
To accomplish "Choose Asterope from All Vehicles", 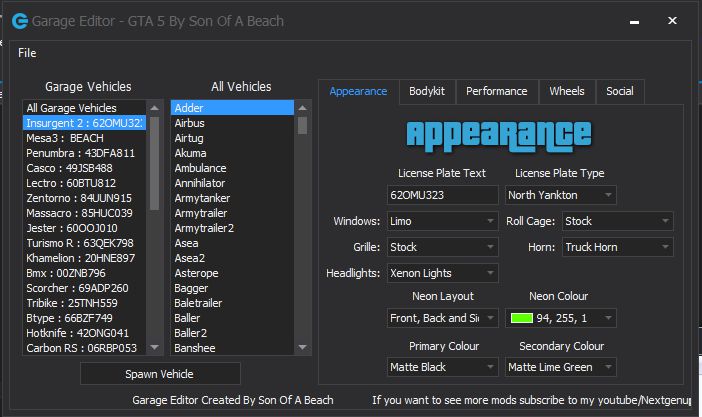I will [x=232, y=273].
